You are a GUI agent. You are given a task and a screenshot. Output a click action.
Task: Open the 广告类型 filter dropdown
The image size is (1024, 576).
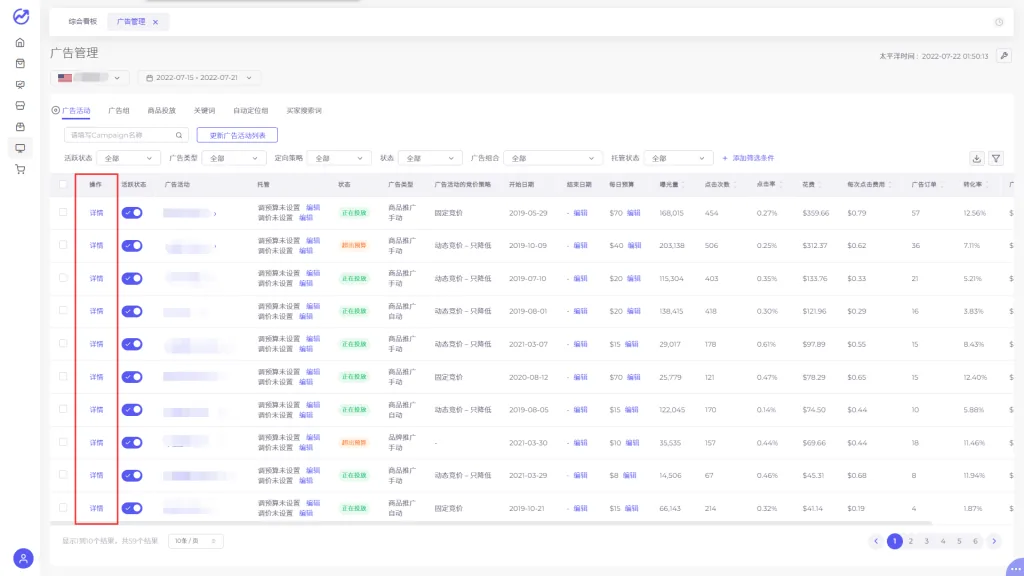tap(234, 158)
